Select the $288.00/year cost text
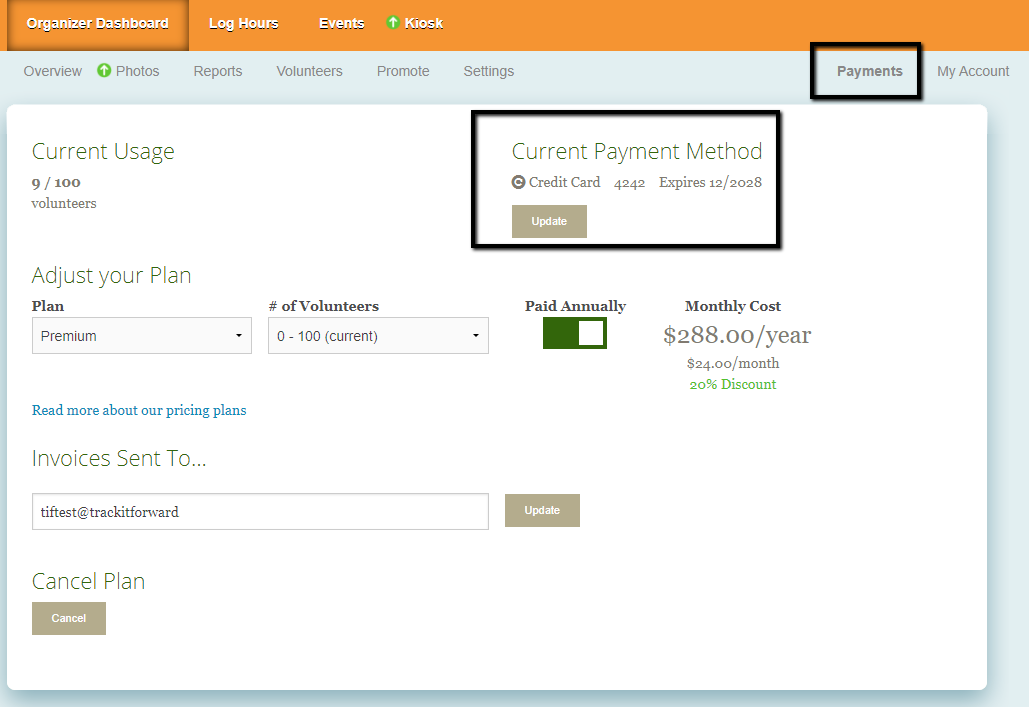The height and width of the screenshot is (707, 1029). tap(737, 335)
